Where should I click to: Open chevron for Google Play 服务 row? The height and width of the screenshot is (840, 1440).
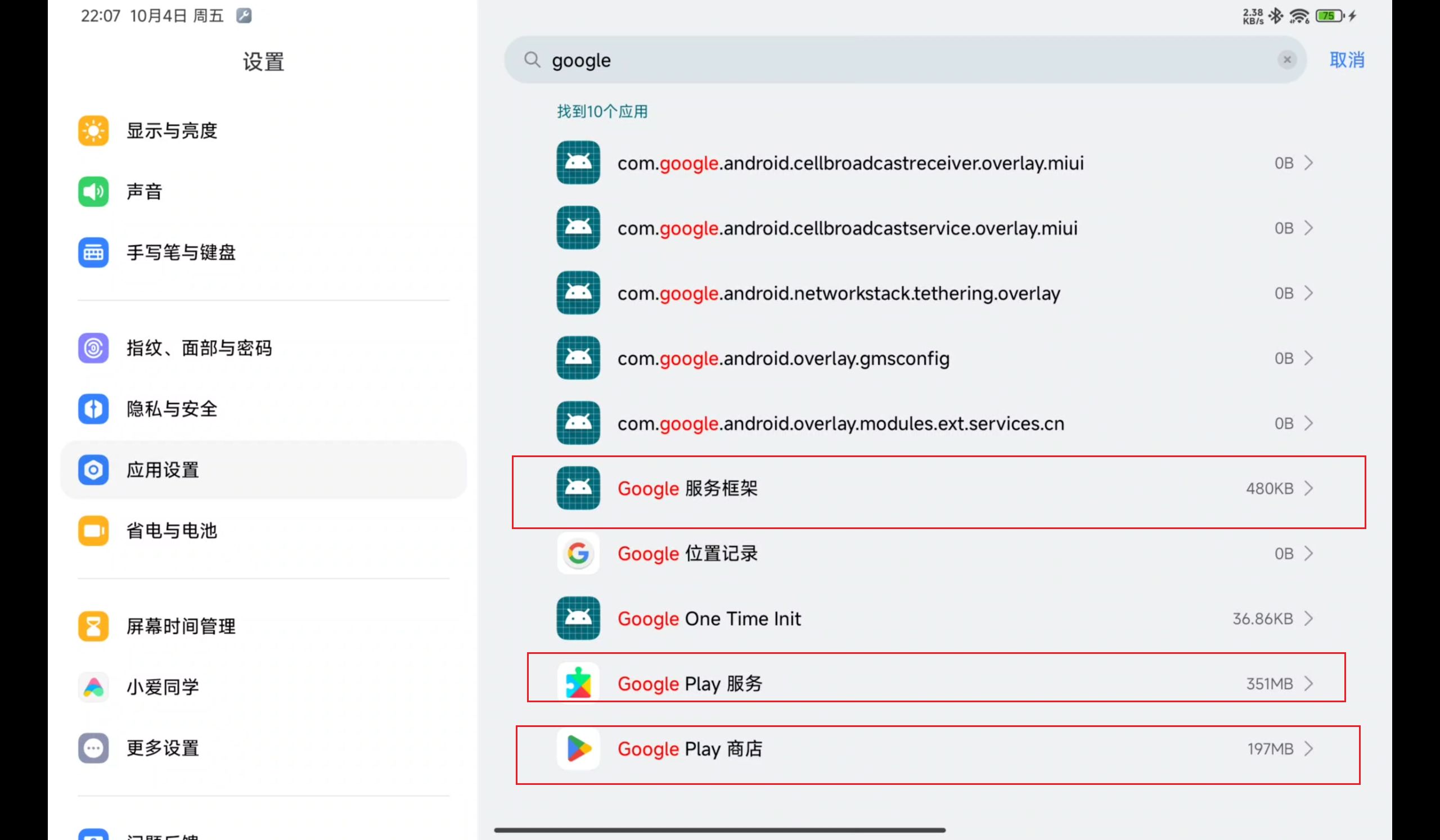[1308, 684]
